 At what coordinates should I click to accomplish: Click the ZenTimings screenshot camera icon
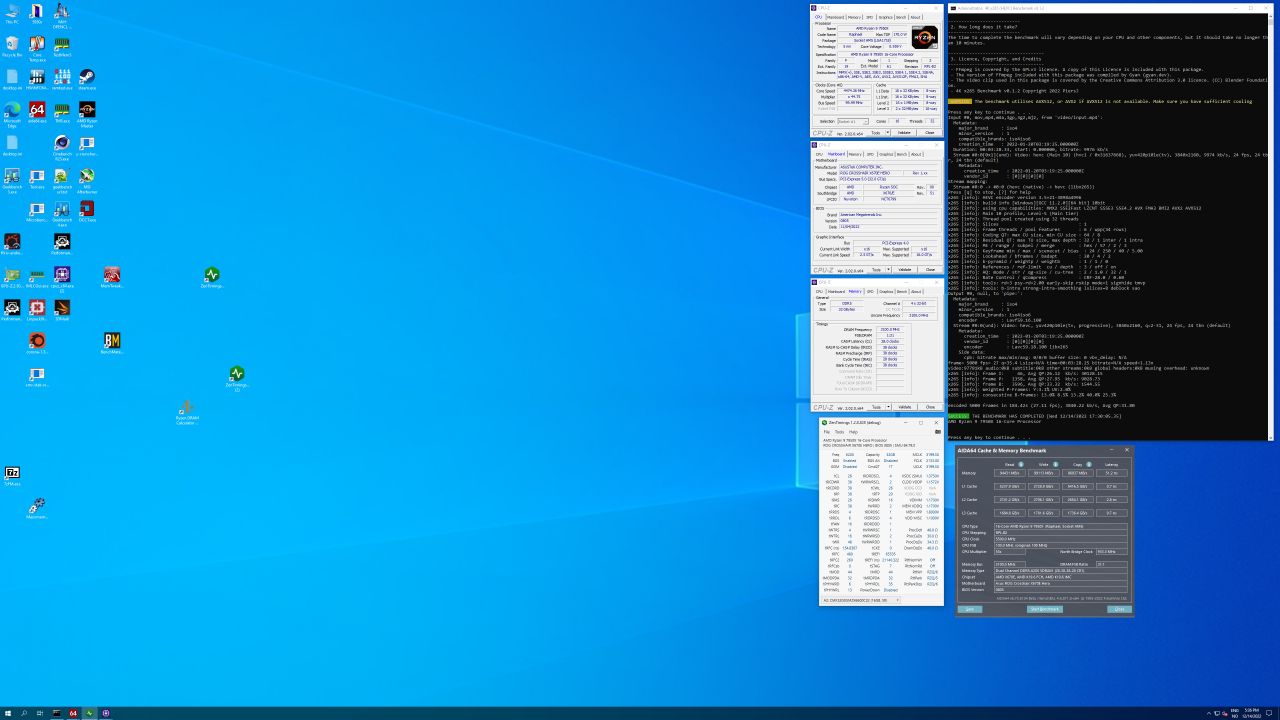click(937, 432)
